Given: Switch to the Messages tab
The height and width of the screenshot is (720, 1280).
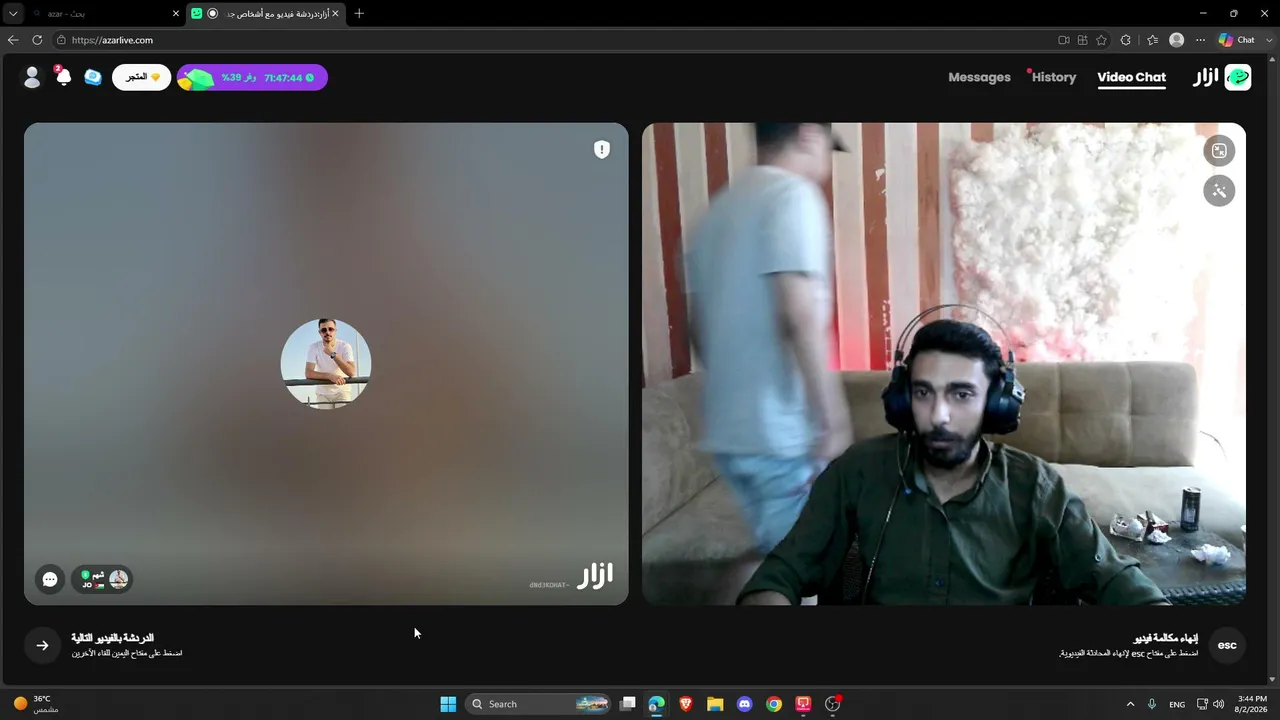Looking at the screenshot, I should pyautogui.click(x=979, y=77).
